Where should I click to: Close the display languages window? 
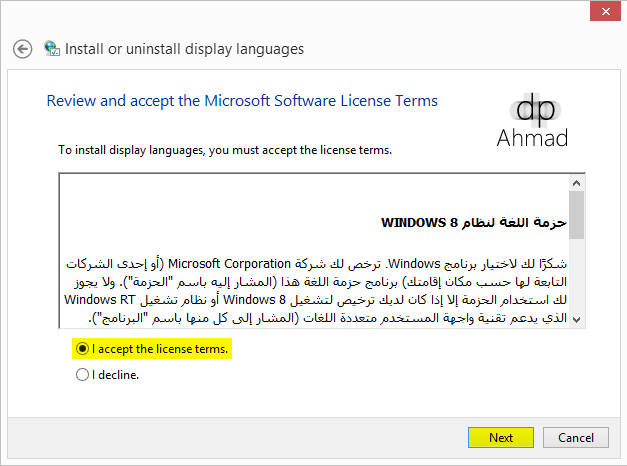pyautogui.click(x=602, y=12)
